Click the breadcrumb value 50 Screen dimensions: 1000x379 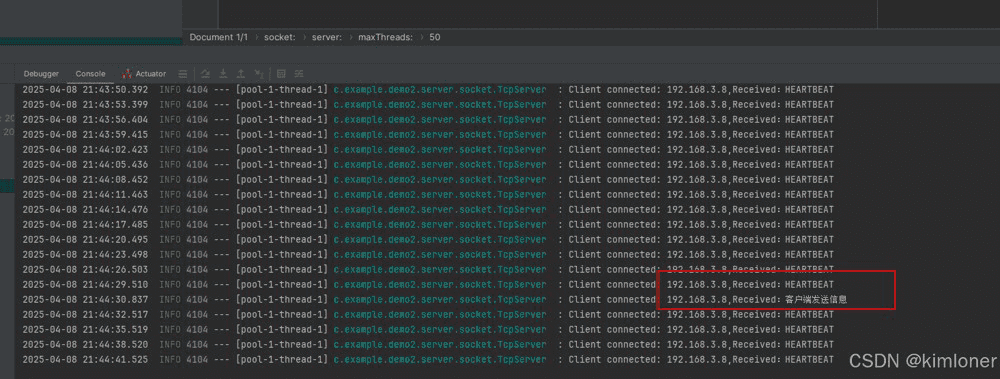click(434, 37)
